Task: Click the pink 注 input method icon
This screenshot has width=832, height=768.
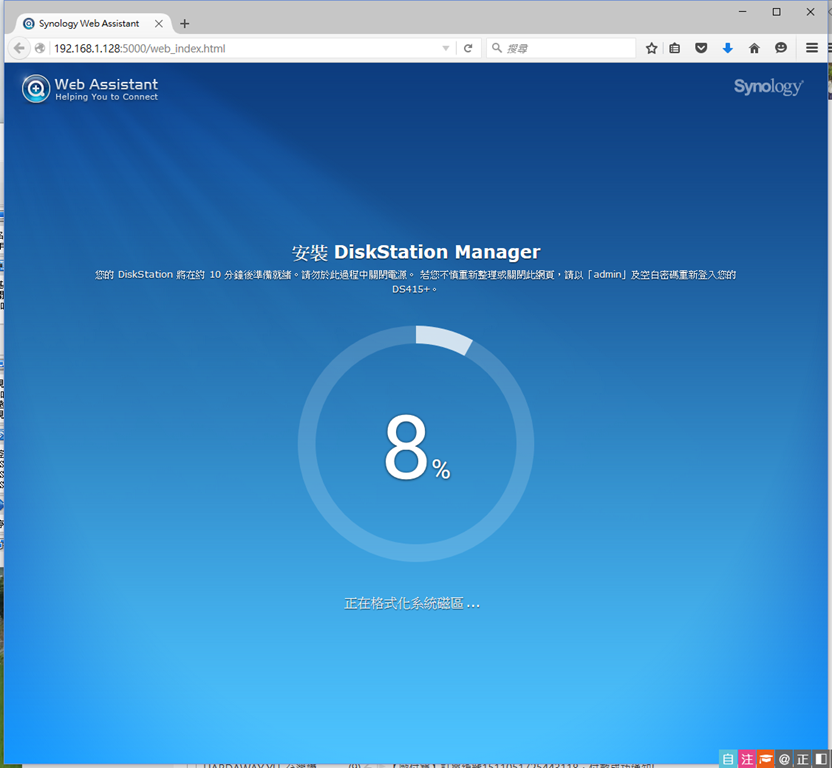Action: (x=747, y=759)
